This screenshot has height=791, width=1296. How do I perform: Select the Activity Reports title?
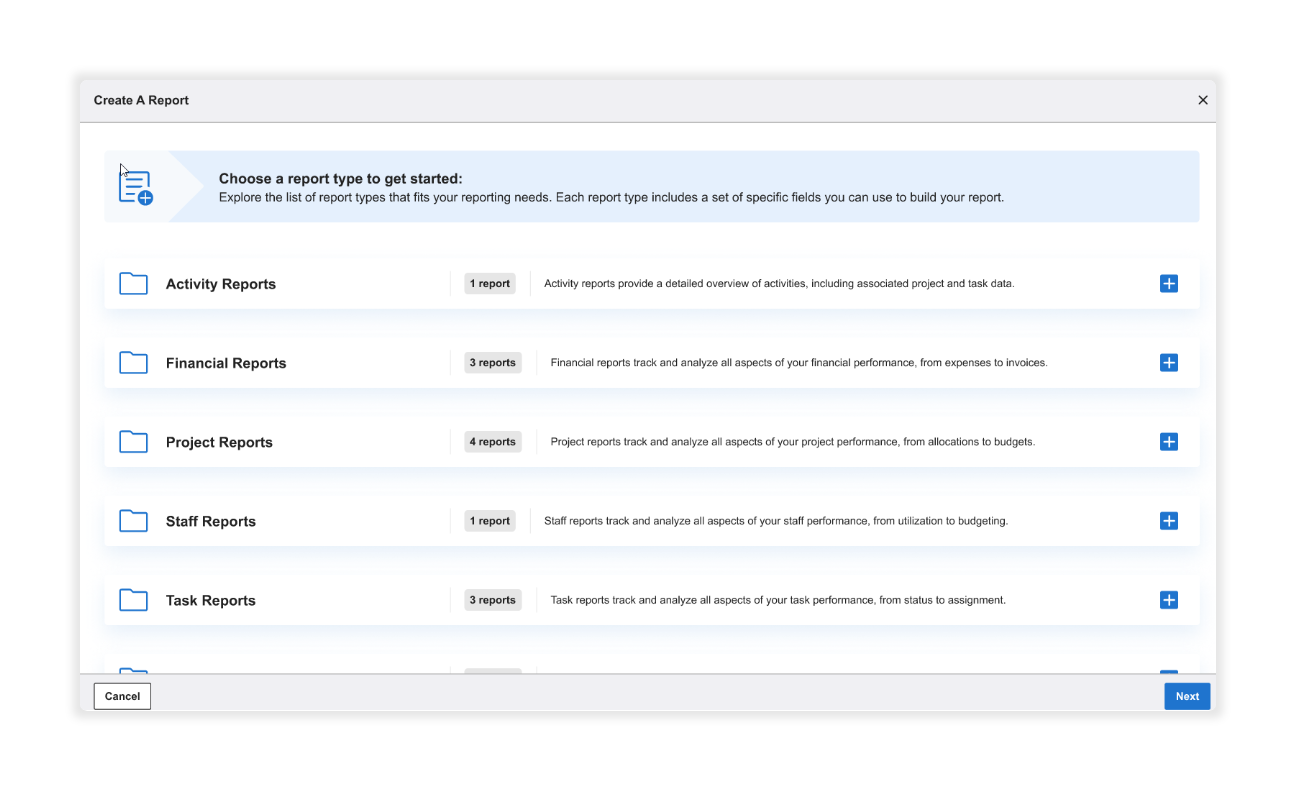(221, 284)
